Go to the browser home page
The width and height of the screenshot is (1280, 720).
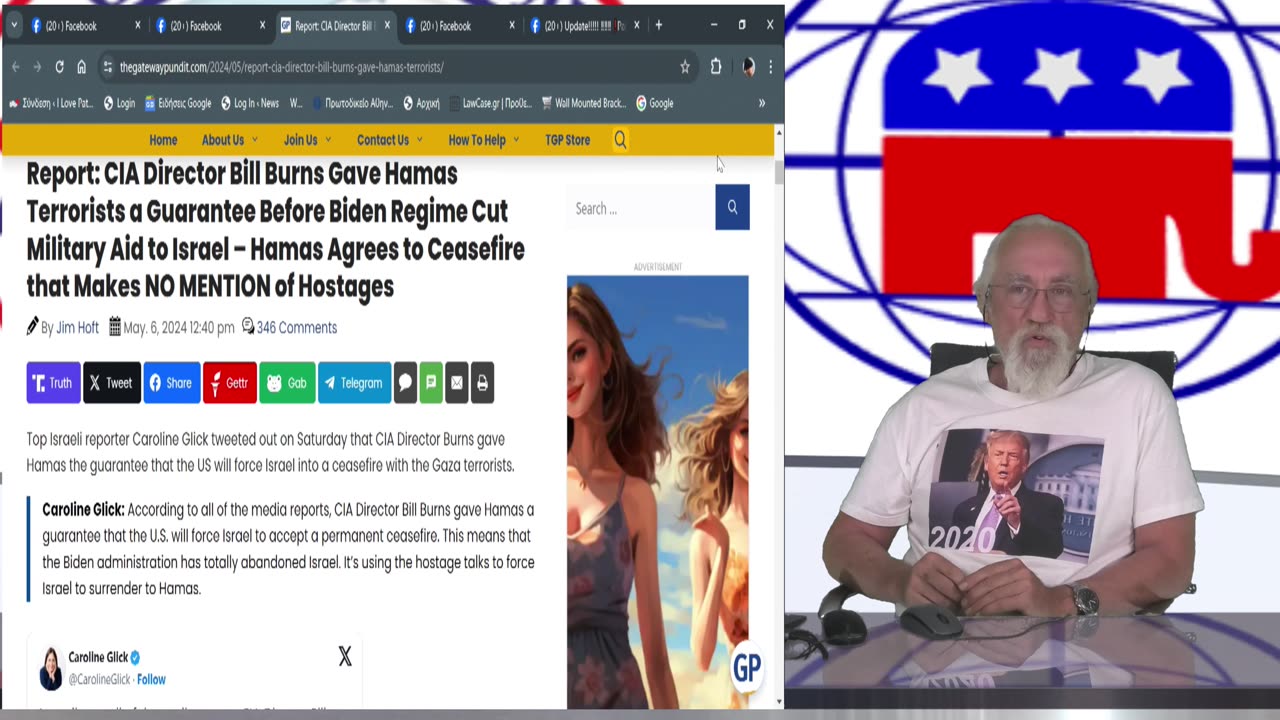click(81, 67)
